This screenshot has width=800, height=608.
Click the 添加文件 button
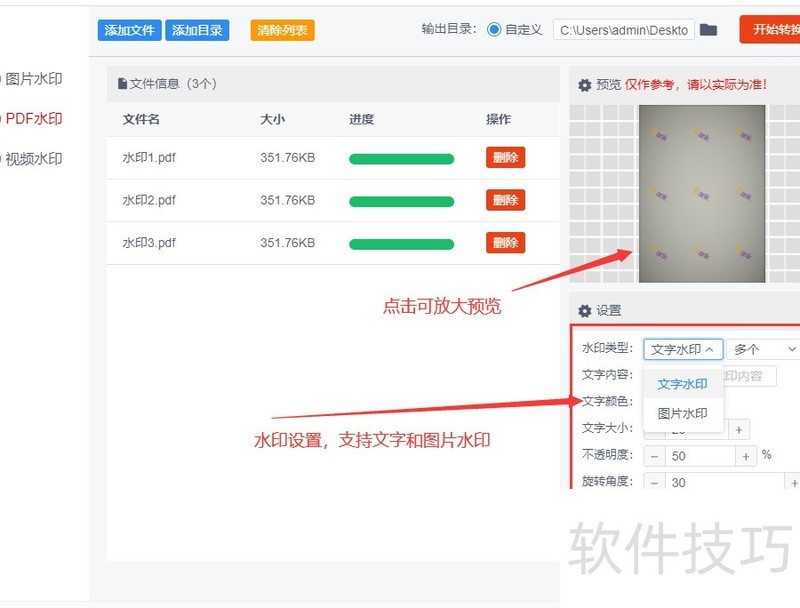(x=128, y=30)
